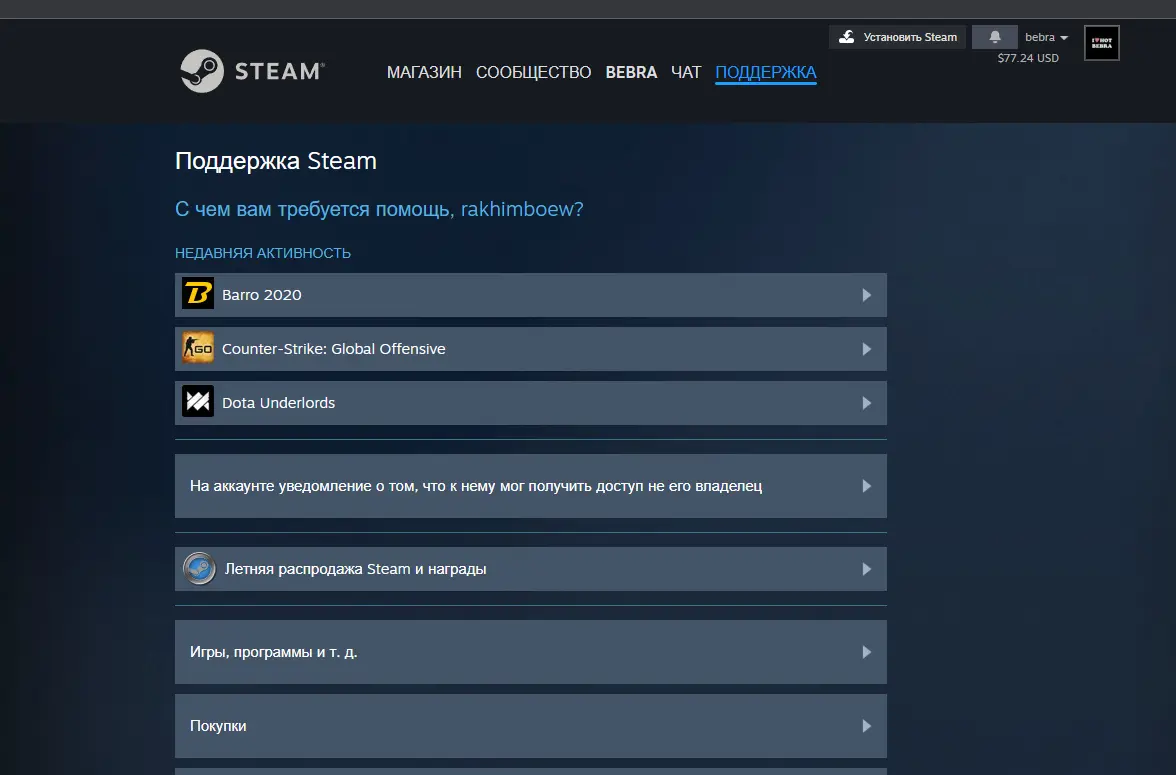This screenshot has width=1176, height=775.
Task: Open the Barro 2020 game icon
Action: pos(198,294)
